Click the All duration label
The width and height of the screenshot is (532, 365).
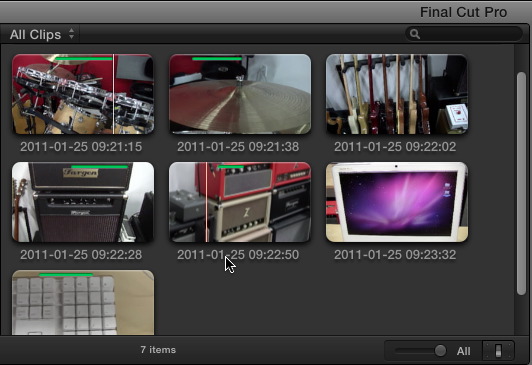tap(463, 351)
